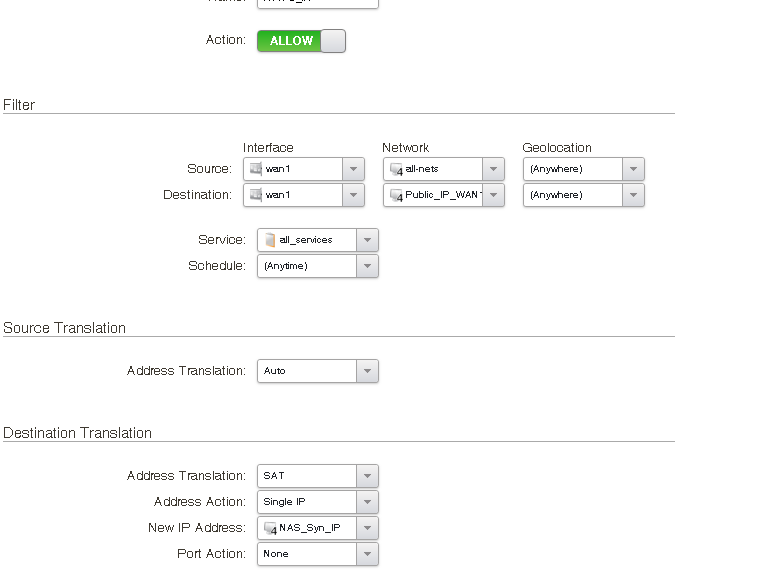Open the Source Geolocation (Anywhere) dropdown
The image size is (778, 579).
pyautogui.click(x=633, y=169)
